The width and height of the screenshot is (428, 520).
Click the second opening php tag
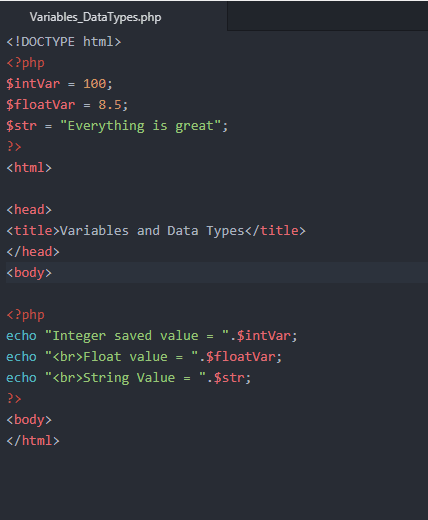pos(26,315)
